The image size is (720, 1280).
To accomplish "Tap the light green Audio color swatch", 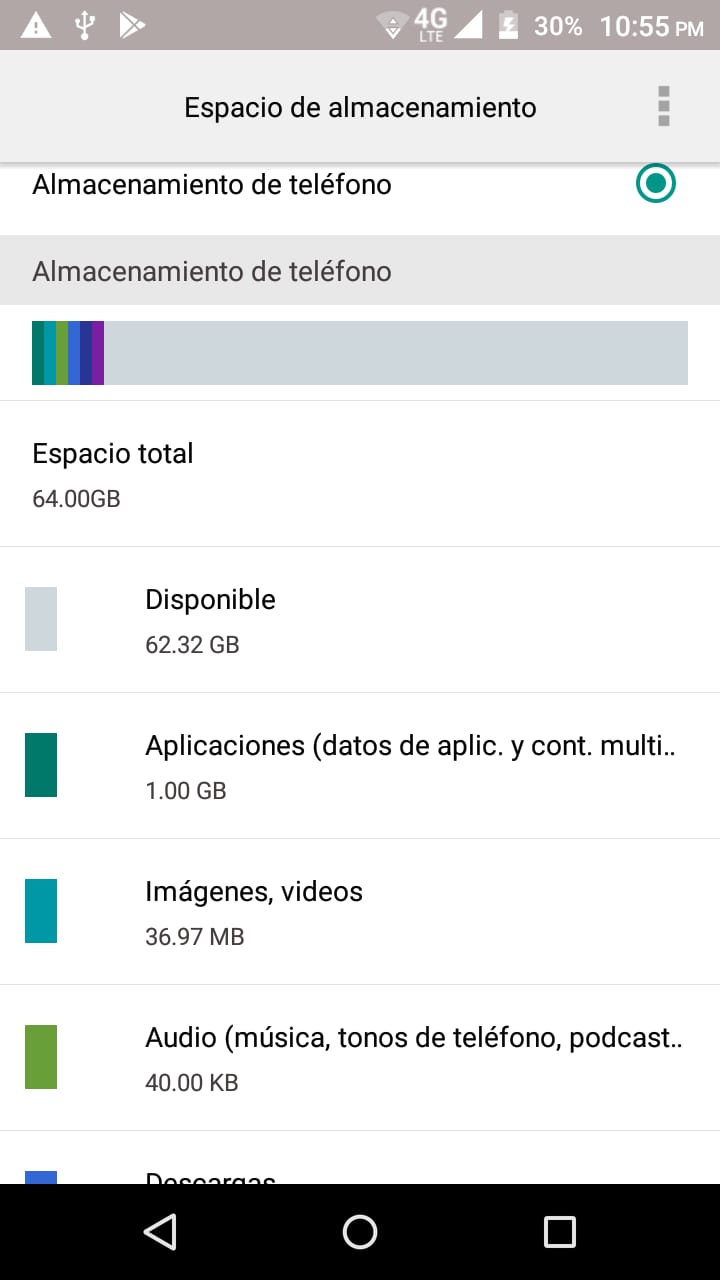I will point(41,1057).
